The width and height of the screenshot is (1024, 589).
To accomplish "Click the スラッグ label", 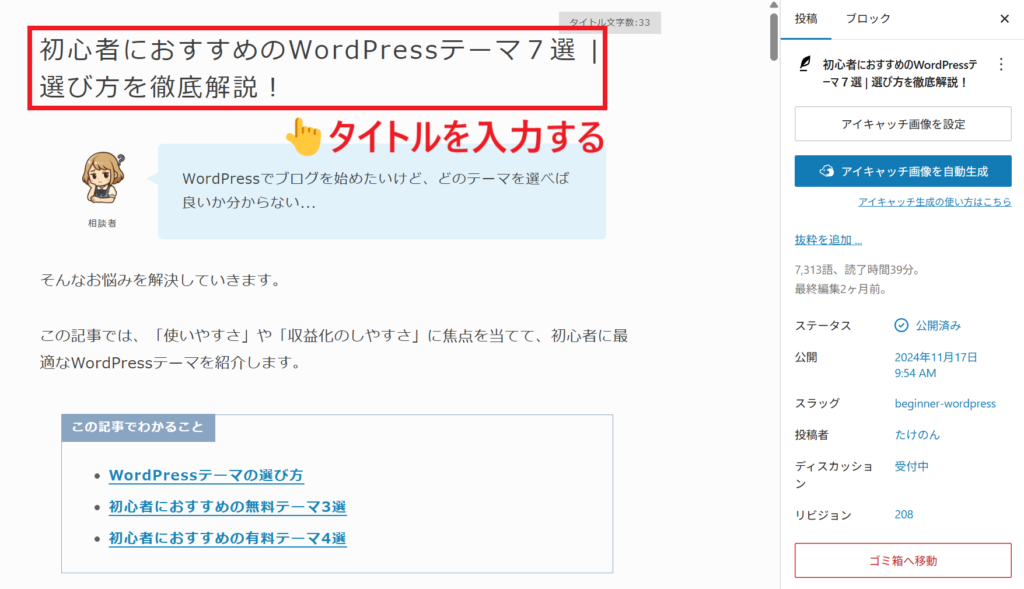I will (817, 404).
